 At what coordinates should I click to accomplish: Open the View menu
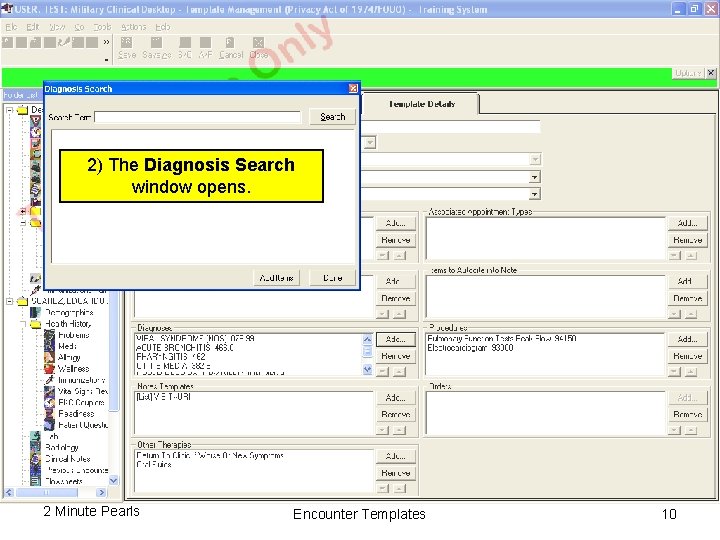coord(57,27)
